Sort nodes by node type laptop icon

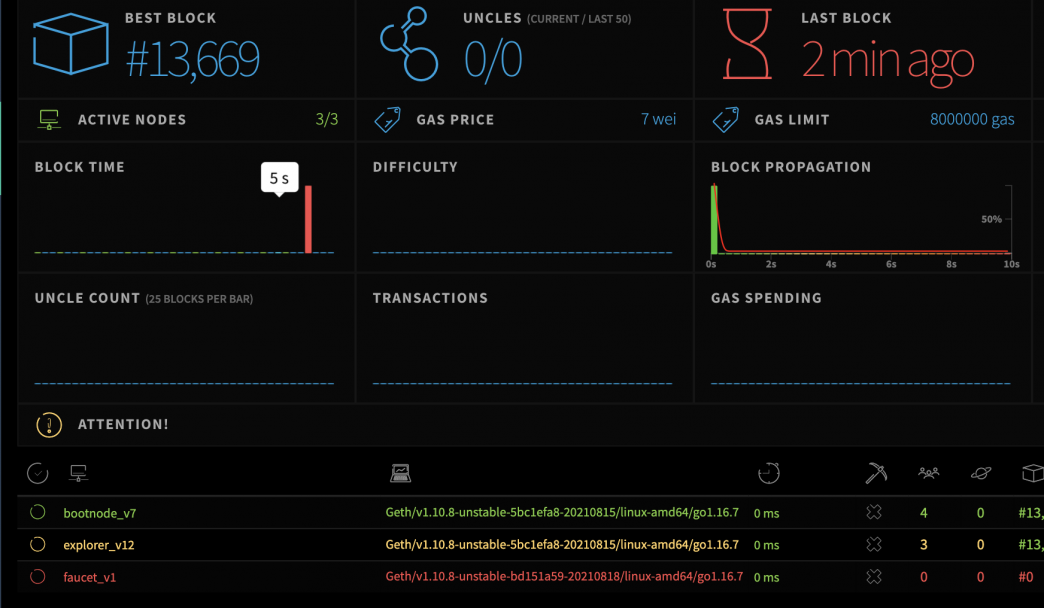click(400, 473)
